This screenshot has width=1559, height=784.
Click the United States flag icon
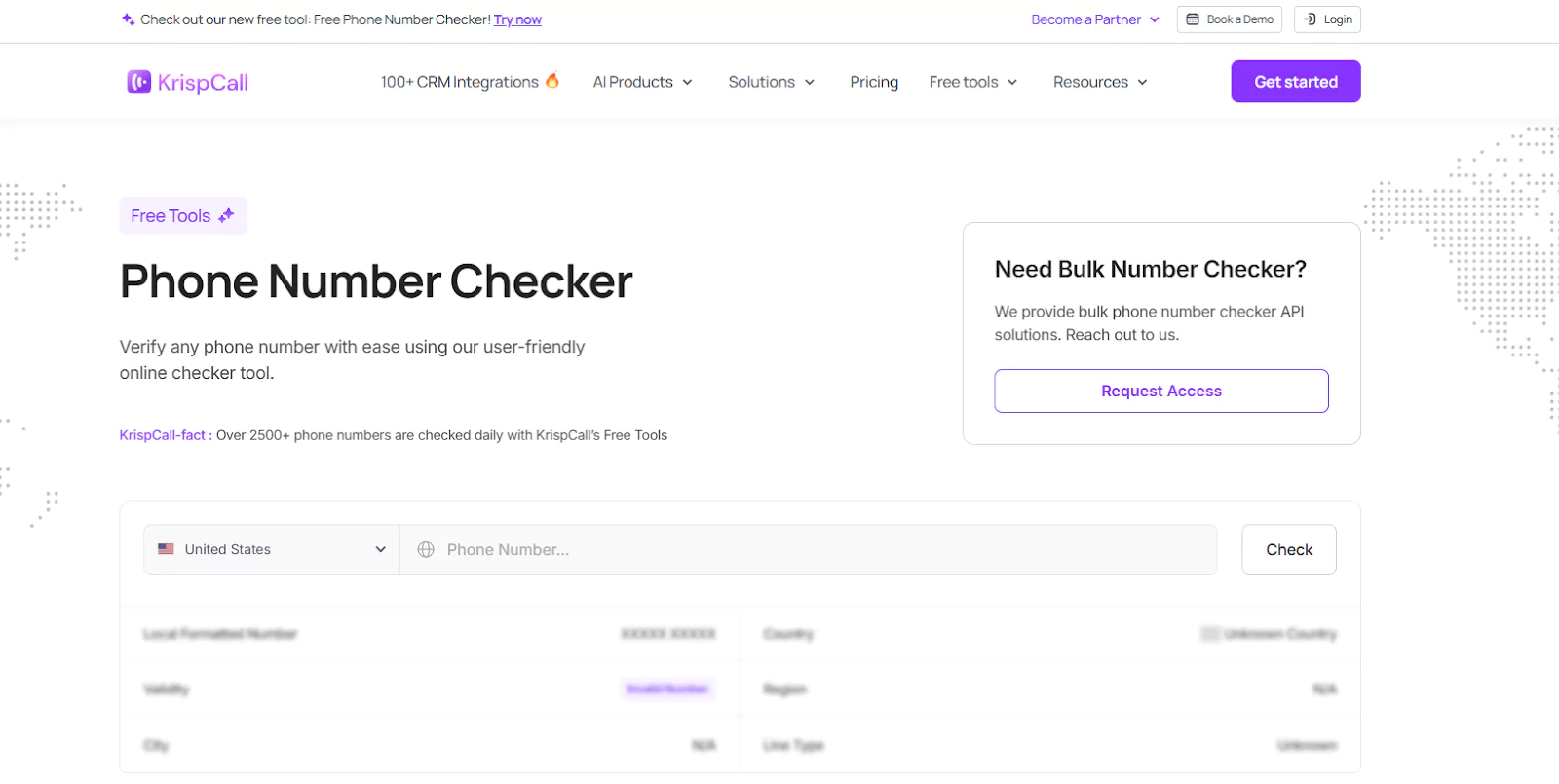[x=167, y=549]
